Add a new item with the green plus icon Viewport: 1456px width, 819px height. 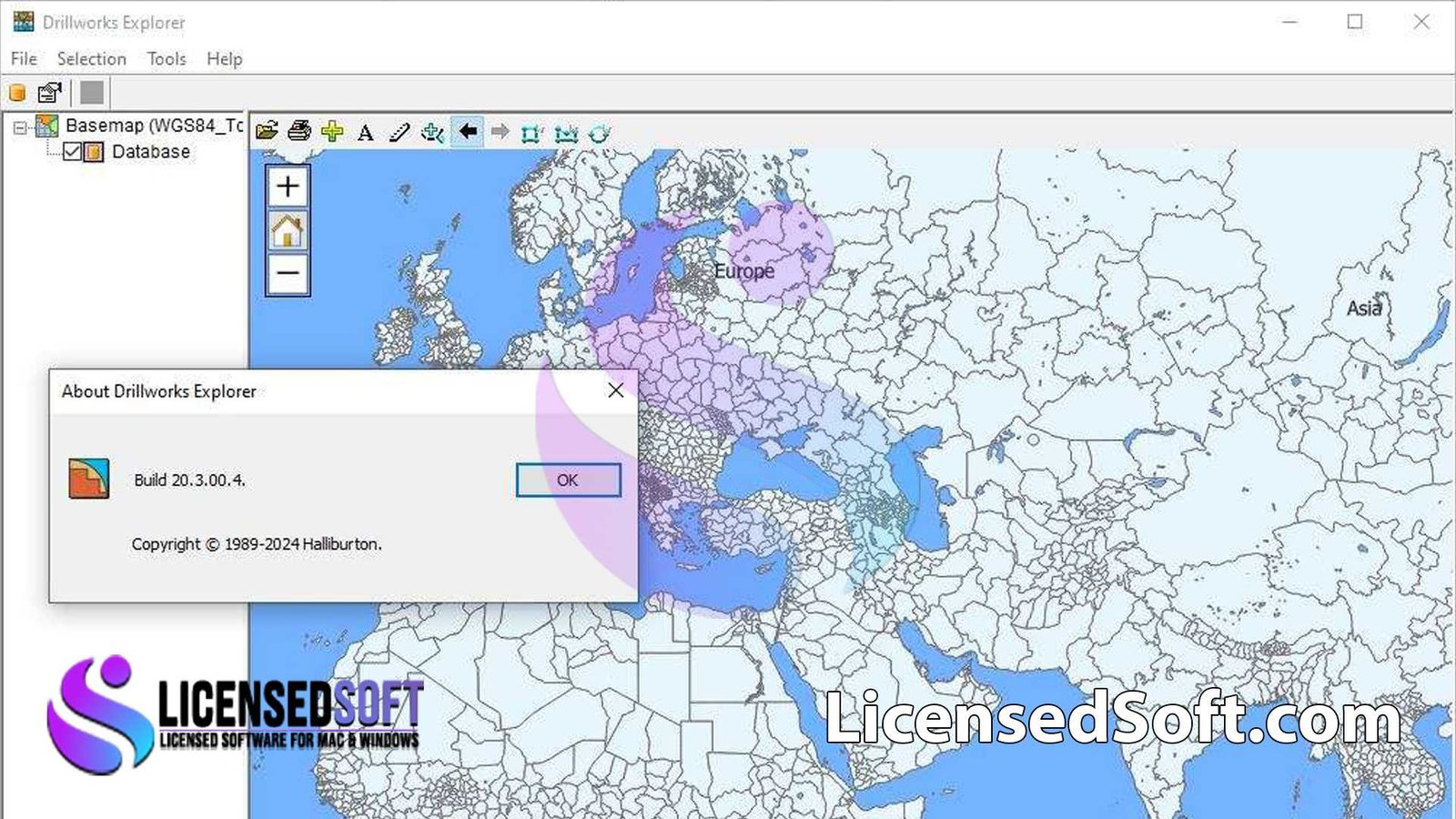[x=332, y=133]
